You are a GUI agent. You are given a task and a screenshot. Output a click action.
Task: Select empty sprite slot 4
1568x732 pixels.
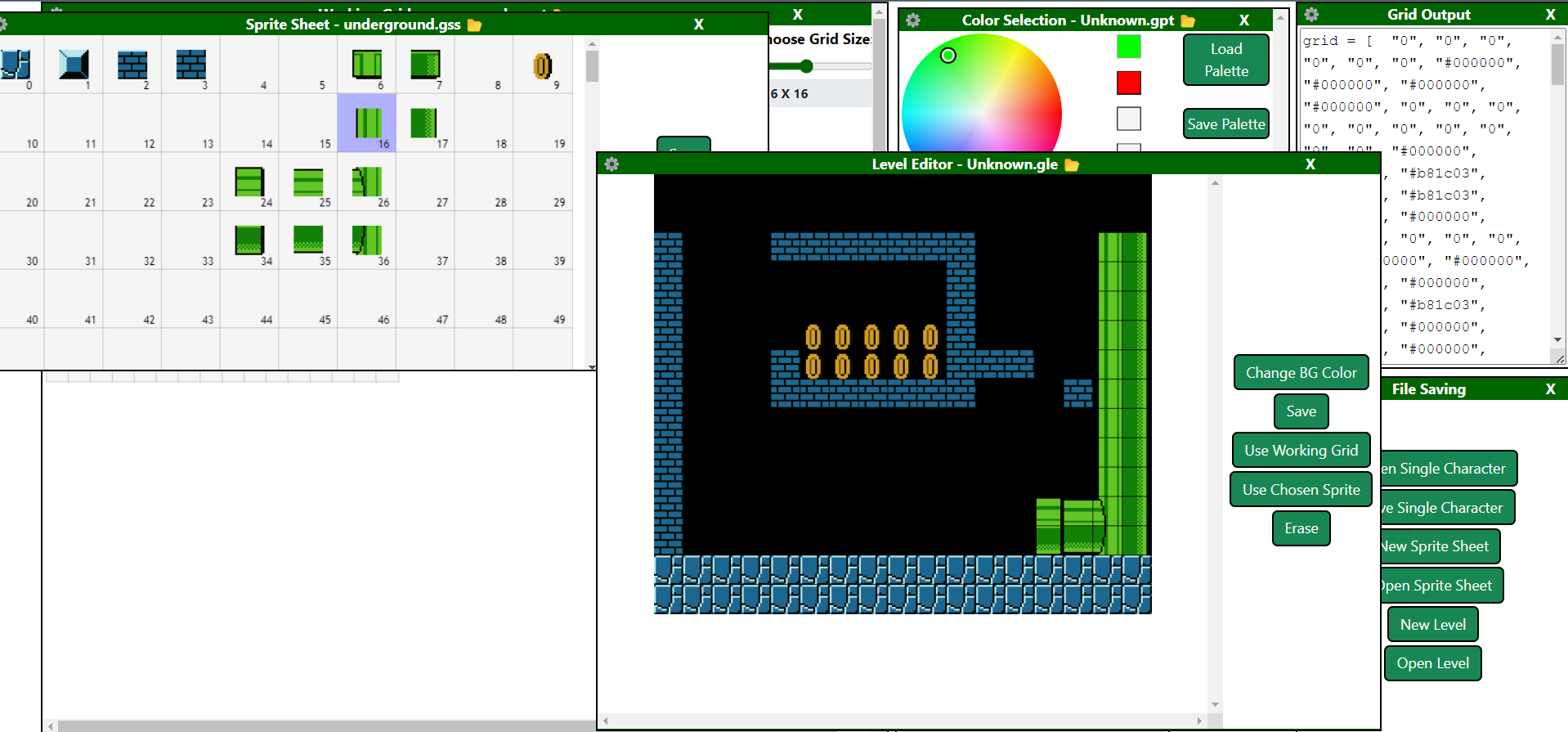[x=249, y=64]
